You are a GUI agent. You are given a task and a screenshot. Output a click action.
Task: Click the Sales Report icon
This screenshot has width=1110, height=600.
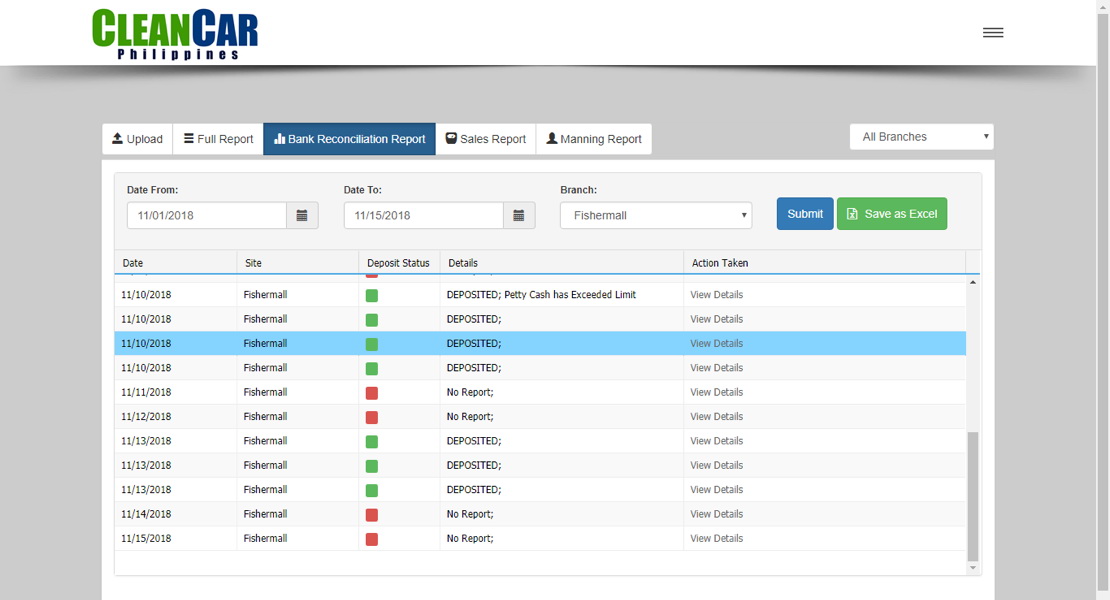tap(451, 139)
